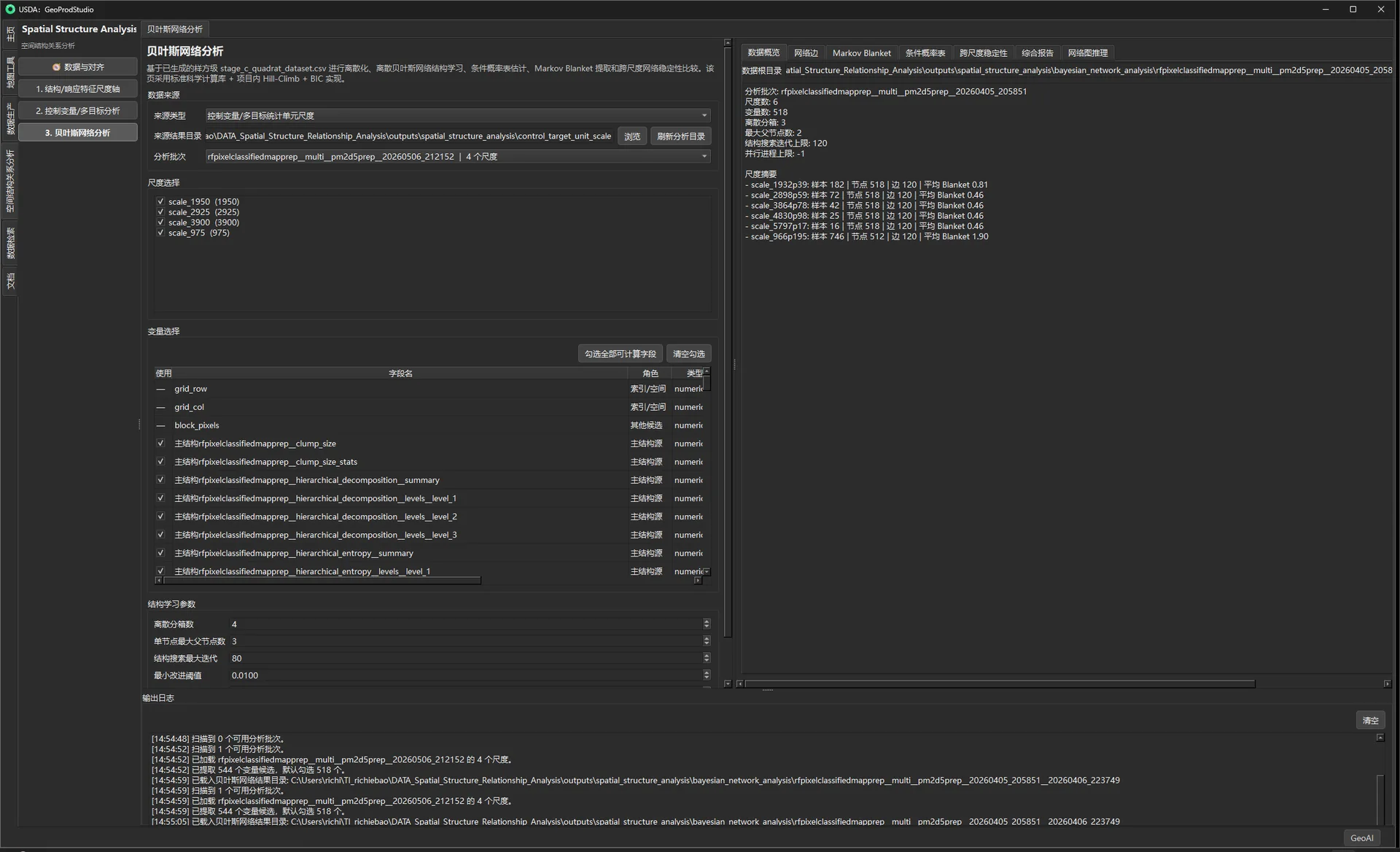The width and height of the screenshot is (1400, 852).
Task: Click the left panel vertical scrollbar
Action: pos(727,343)
